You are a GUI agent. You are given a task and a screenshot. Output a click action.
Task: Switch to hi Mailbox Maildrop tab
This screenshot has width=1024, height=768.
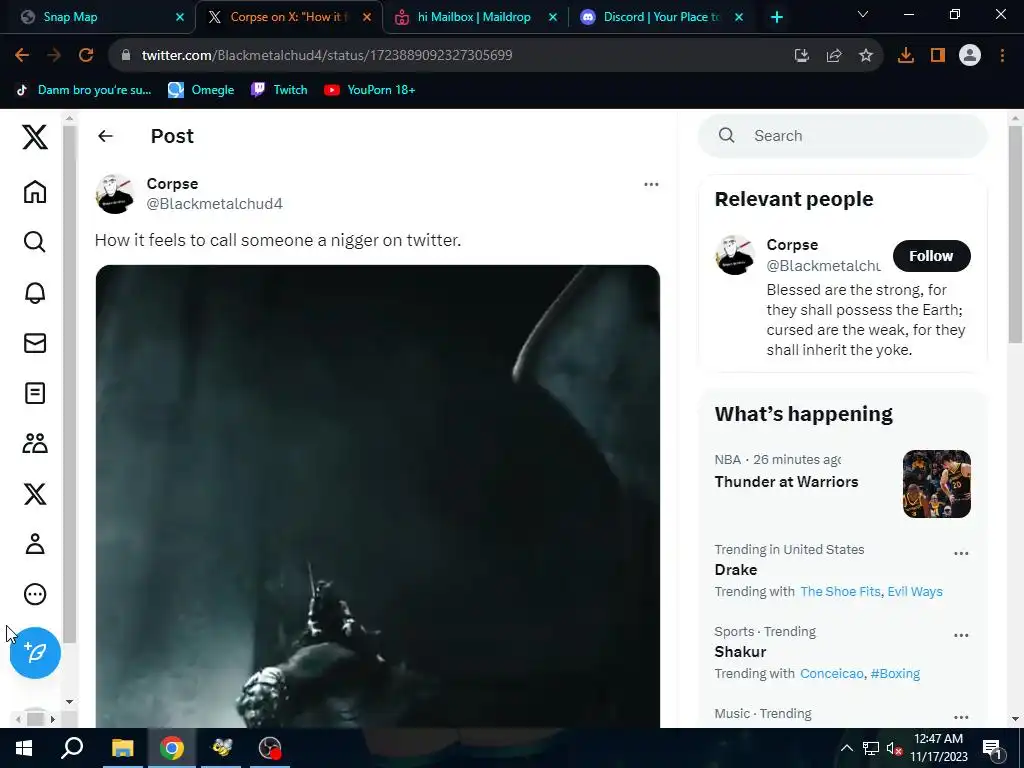(473, 17)
